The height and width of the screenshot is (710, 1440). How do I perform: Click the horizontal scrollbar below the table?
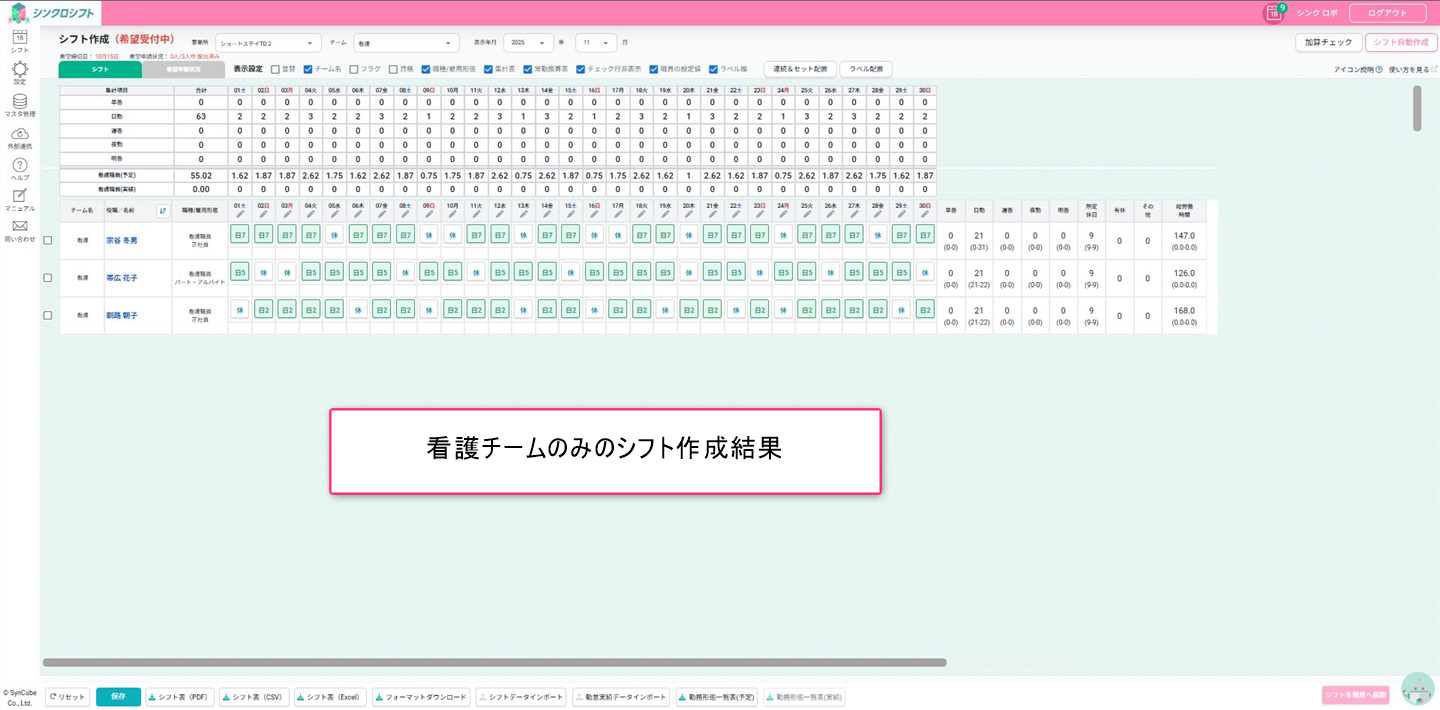(494, 662)
